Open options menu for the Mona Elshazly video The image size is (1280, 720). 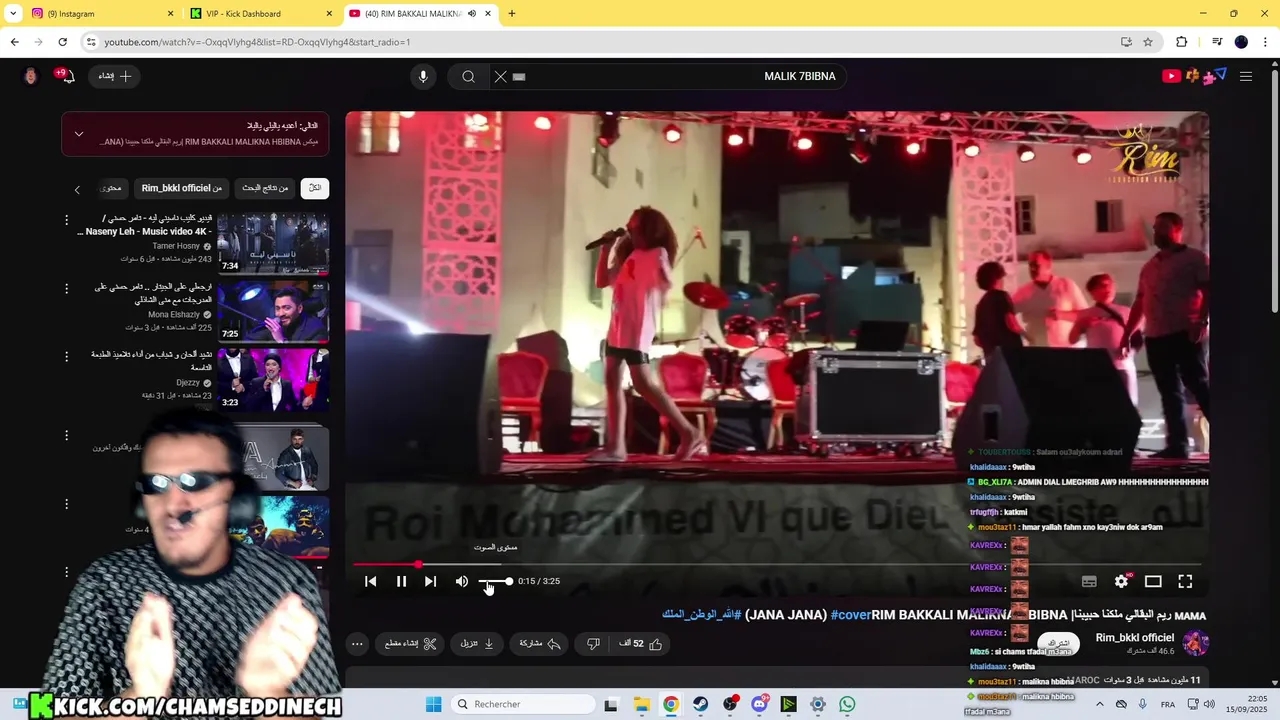point(67,288)
